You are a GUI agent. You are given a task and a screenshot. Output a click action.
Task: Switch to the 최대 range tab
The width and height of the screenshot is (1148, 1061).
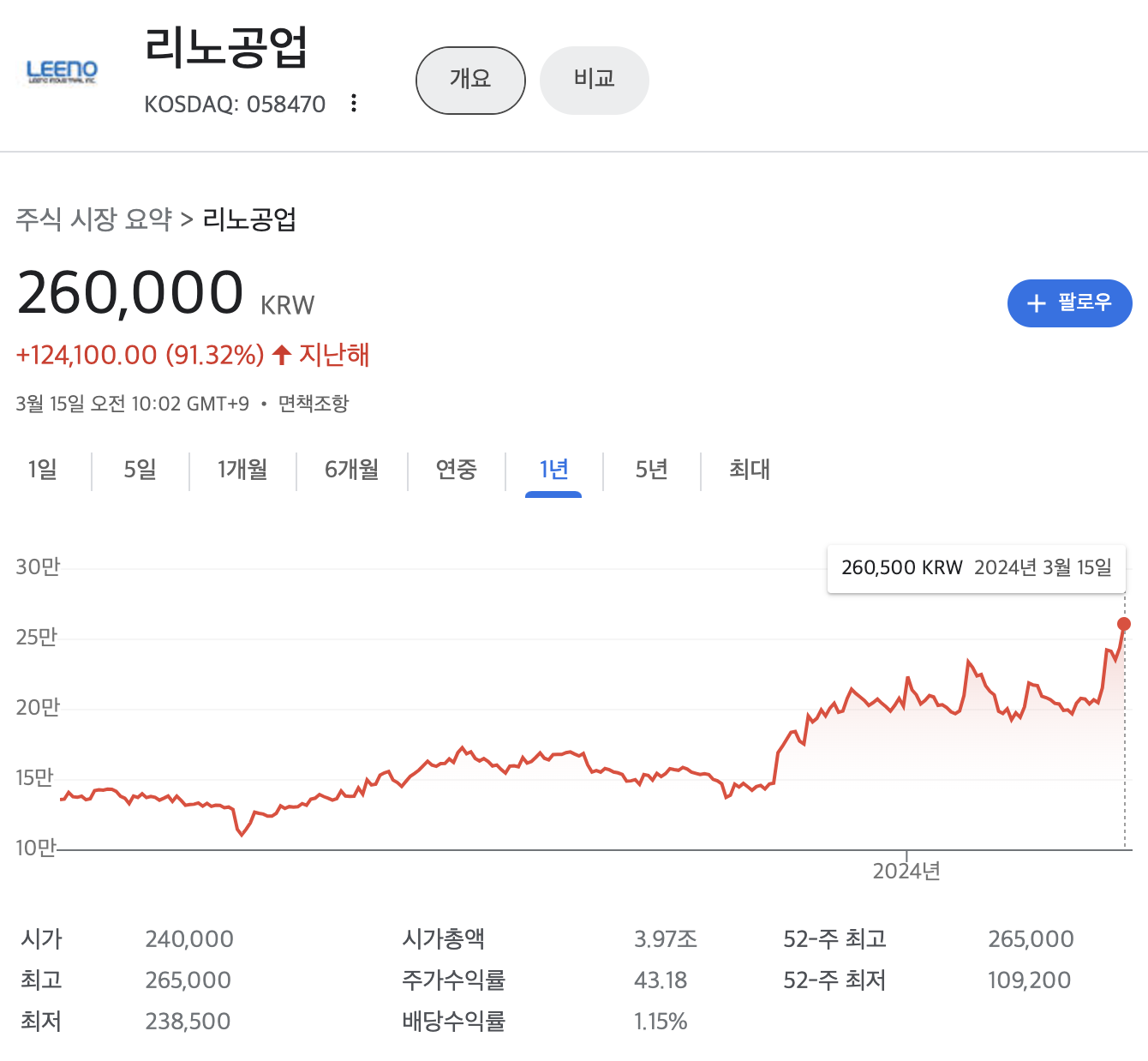750,470
